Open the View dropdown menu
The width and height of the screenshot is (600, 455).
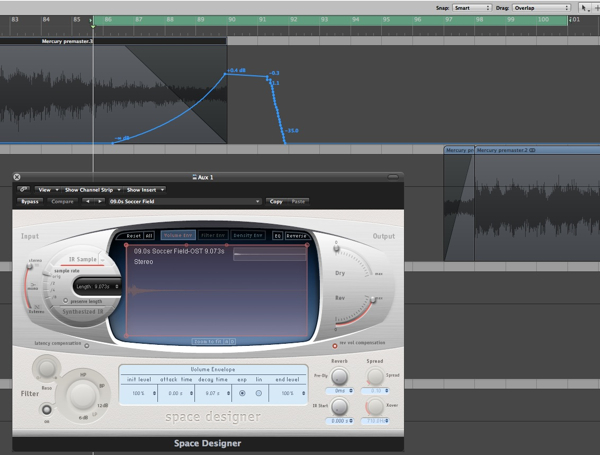point(48,189)
